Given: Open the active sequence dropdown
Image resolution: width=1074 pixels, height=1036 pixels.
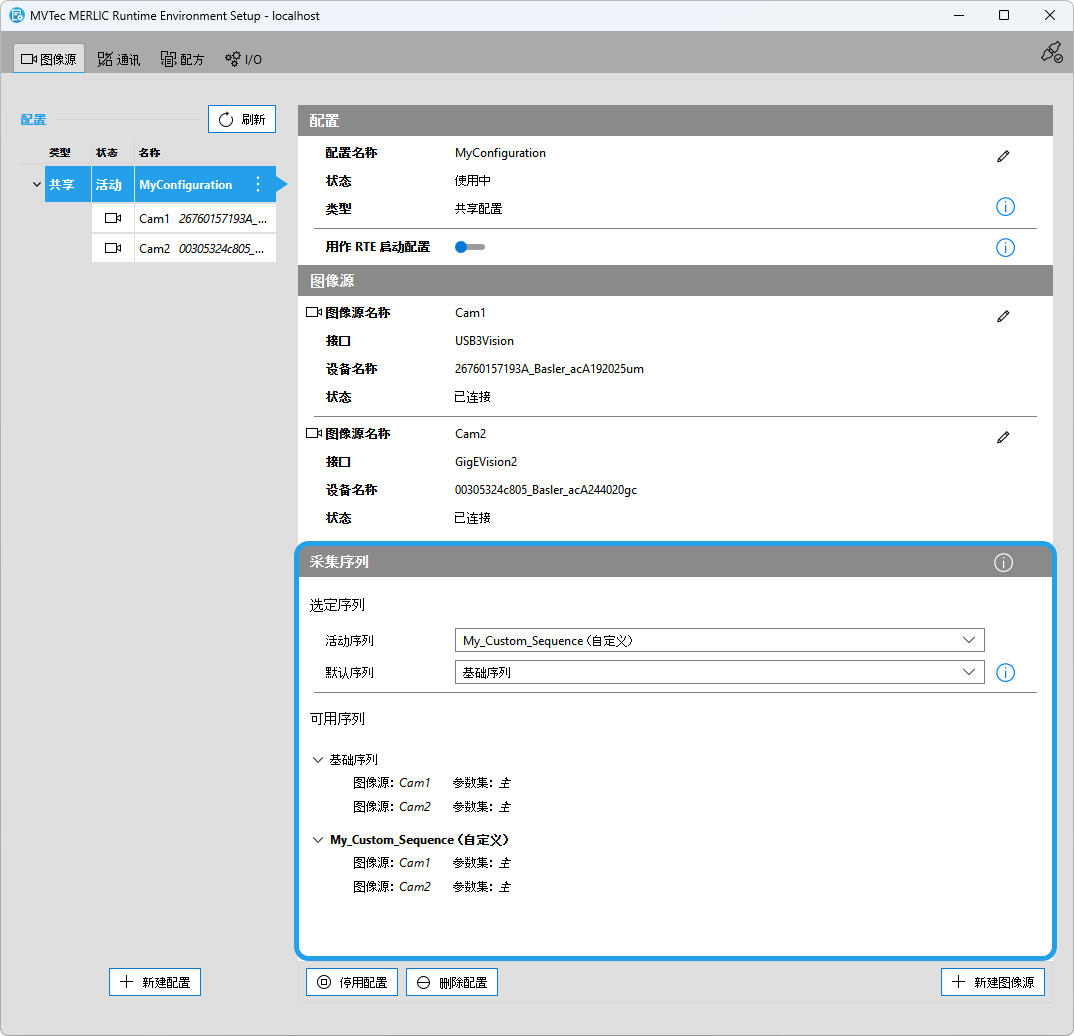Looking at the screenshot, I should tap(719, 640).
